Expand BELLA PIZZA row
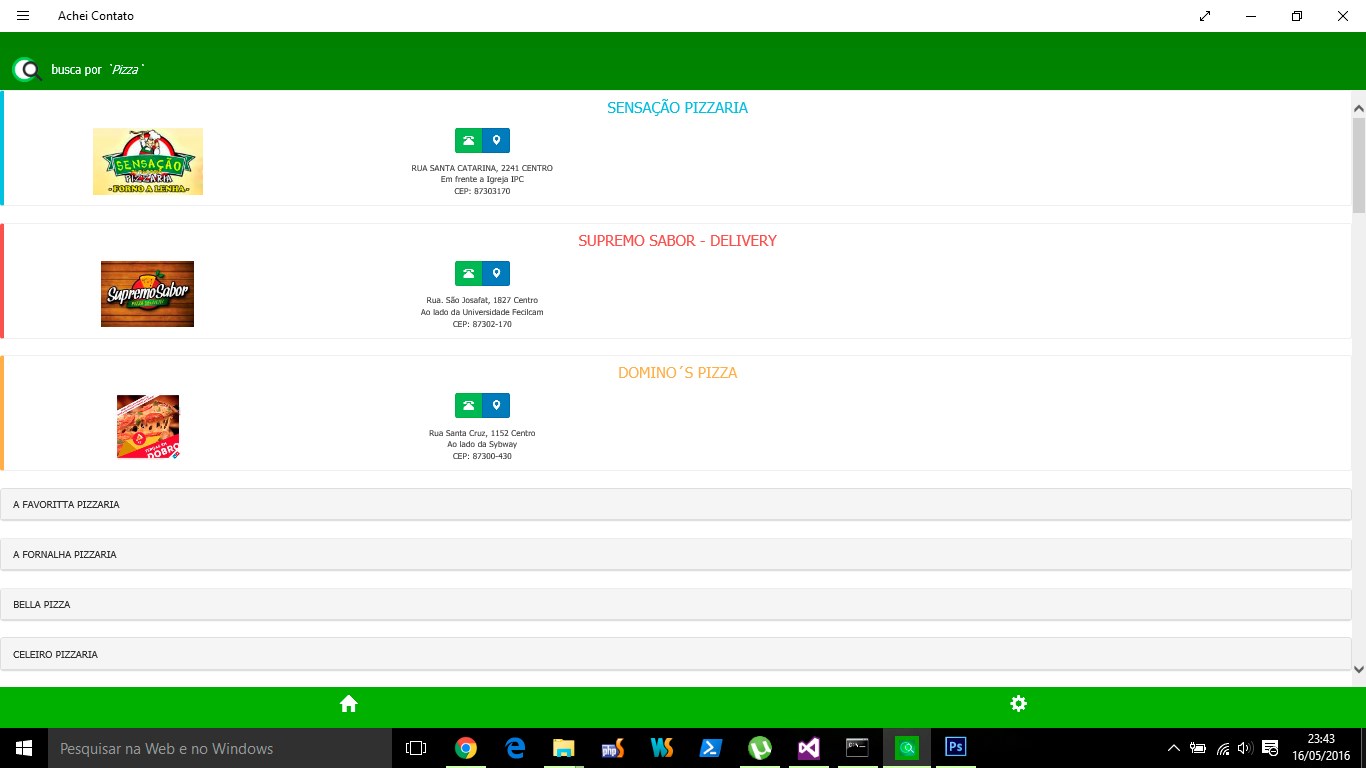Viewport: 1366px width, 768px height. coord(676,605)
